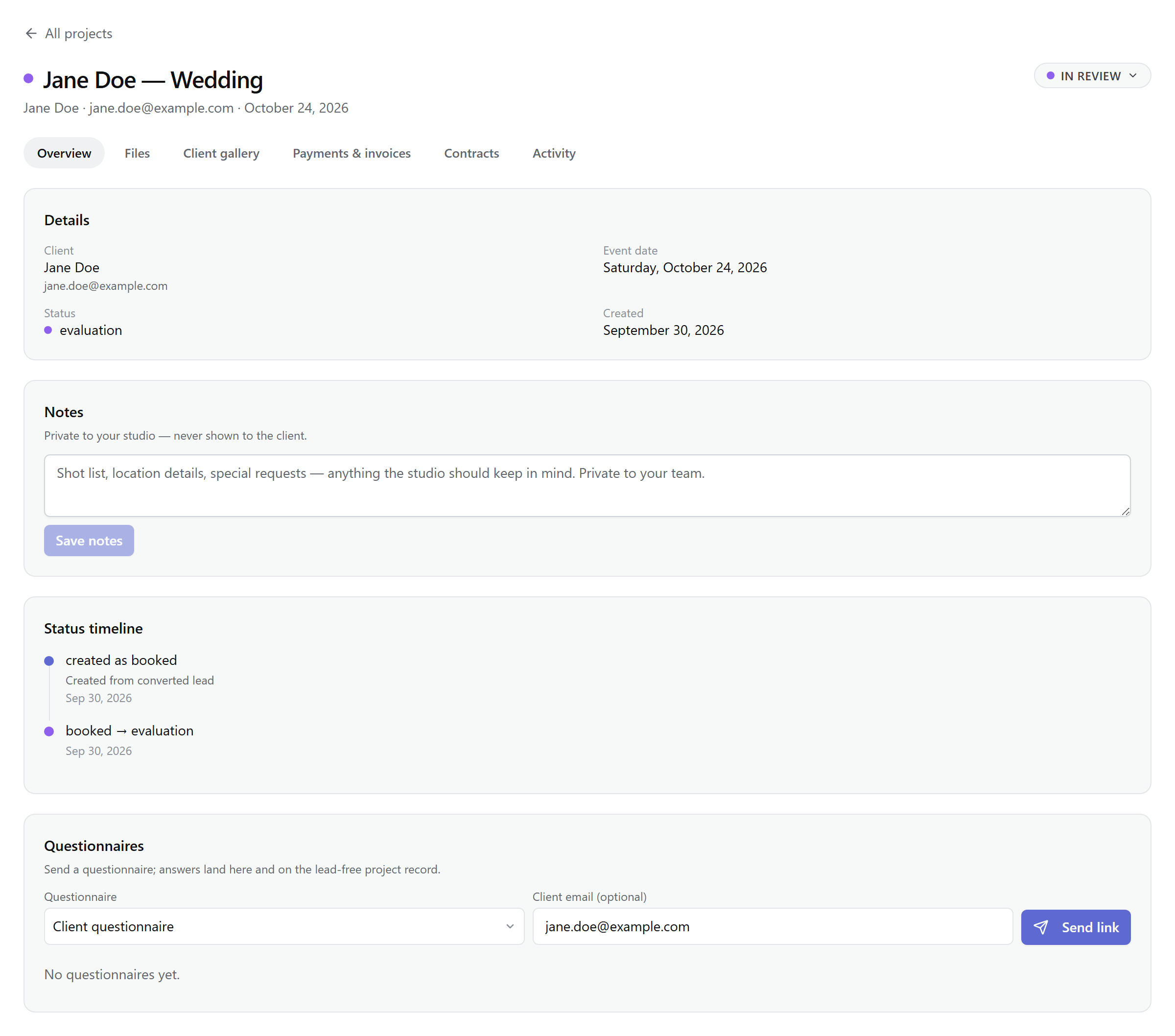The image size is (1175, 1036).
Task: Click the 'booked → evaluation' timeline entry text
Action: pyautogui.click(x=129, y=730)
